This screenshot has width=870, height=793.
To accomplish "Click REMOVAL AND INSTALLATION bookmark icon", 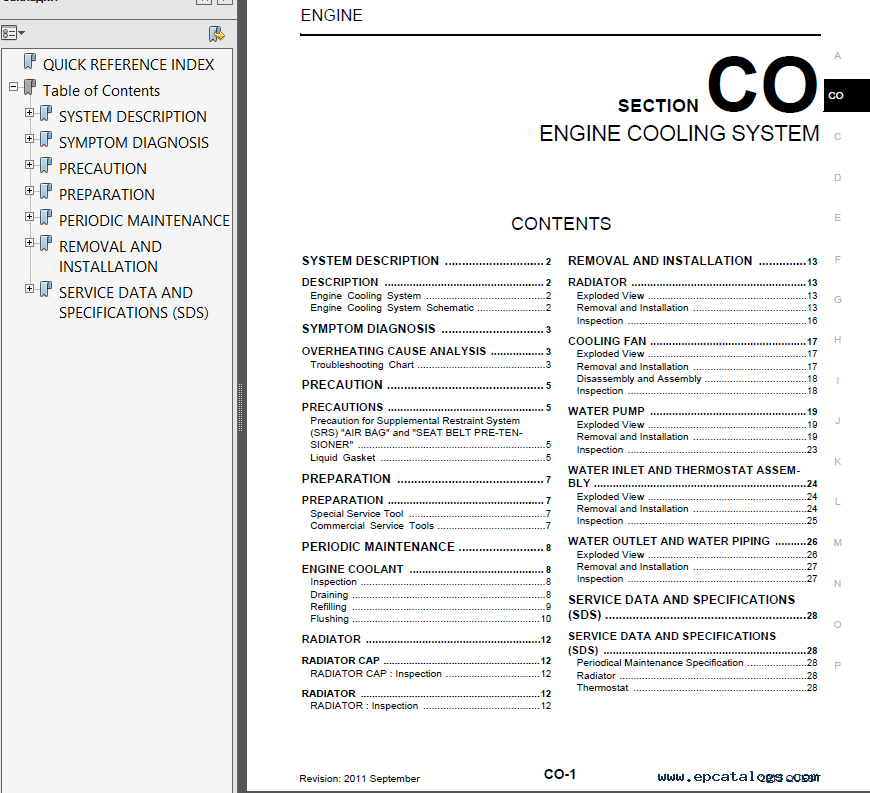I will pyautogui.click(x=46, y=244).
